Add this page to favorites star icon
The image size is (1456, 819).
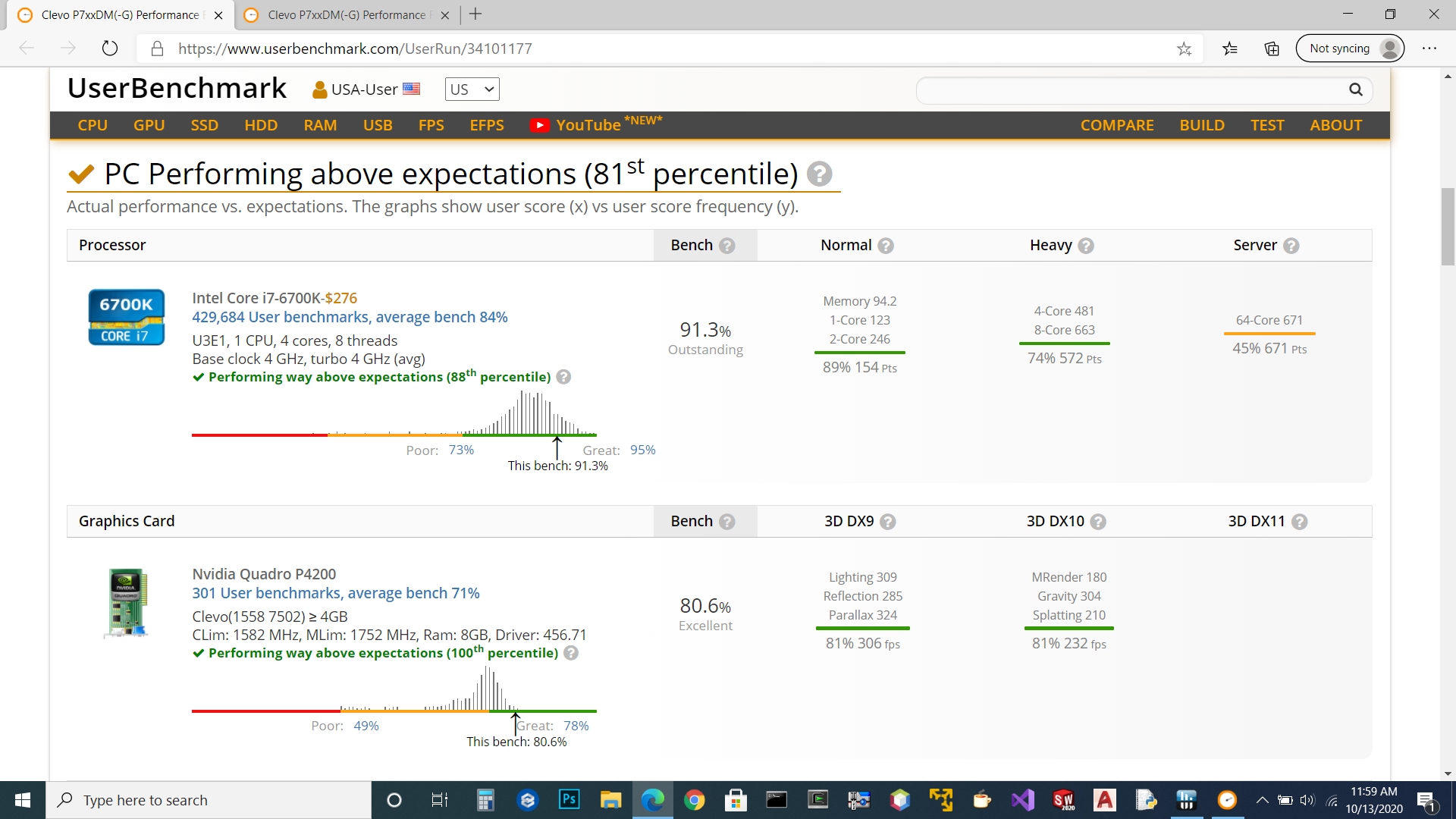(1184, 49)
